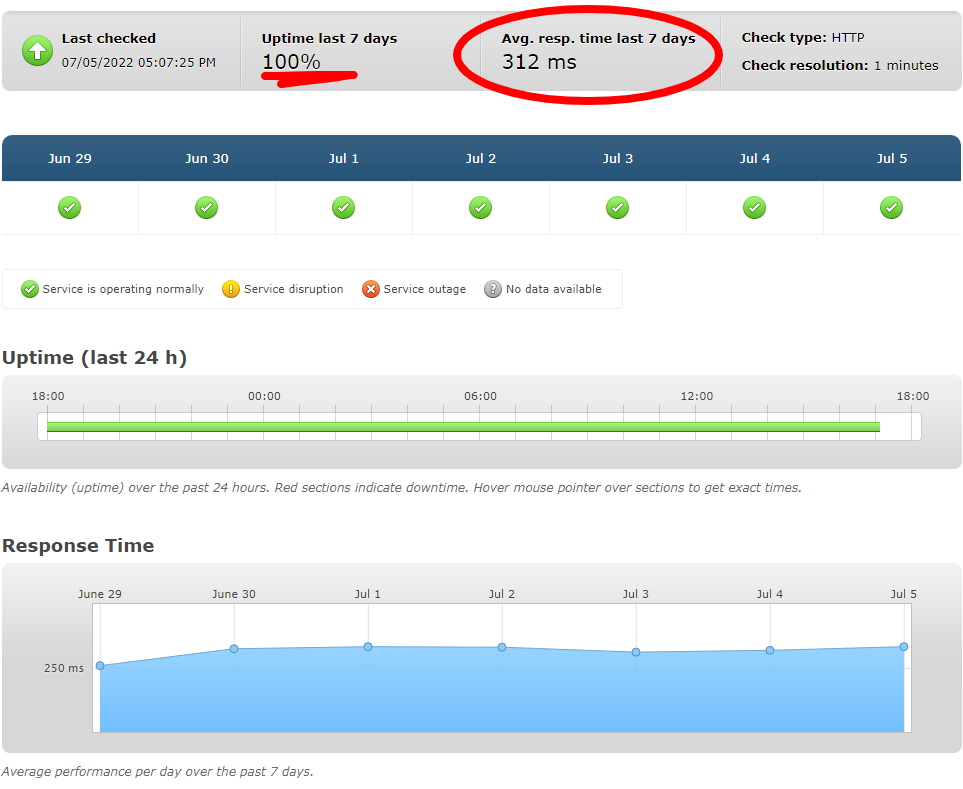Click the Jul 4 response time data point
This screenshot has height=789, width=963.
770,650
